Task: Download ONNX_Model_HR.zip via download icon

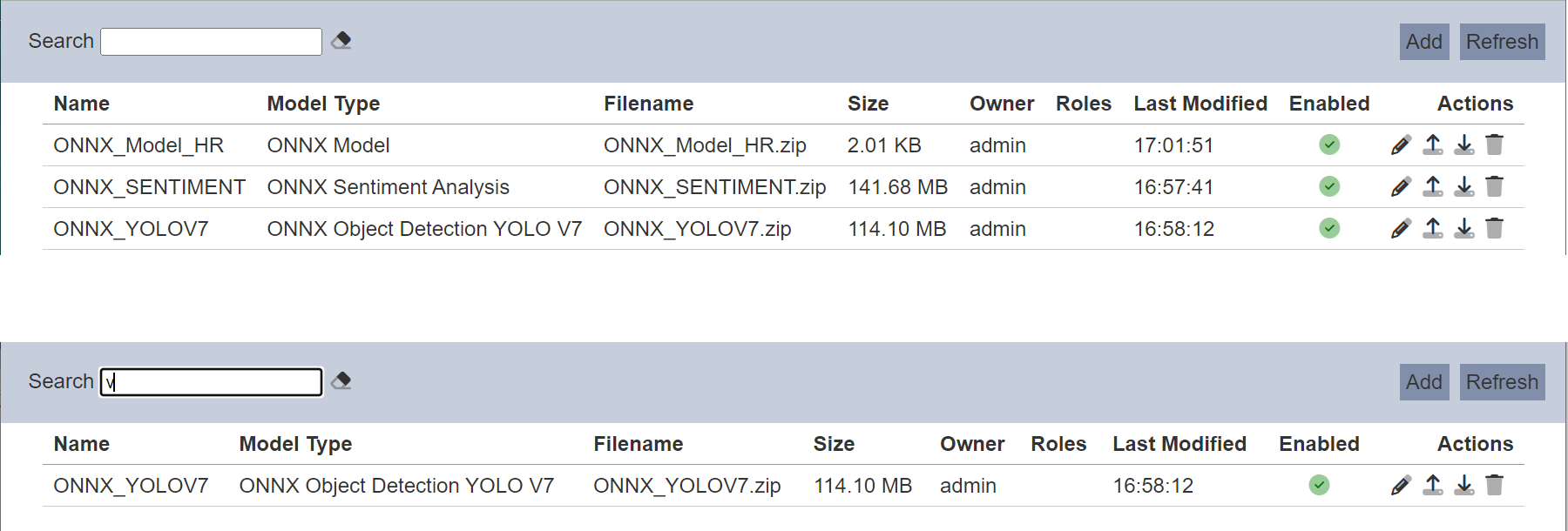Action: point(1464,145)
